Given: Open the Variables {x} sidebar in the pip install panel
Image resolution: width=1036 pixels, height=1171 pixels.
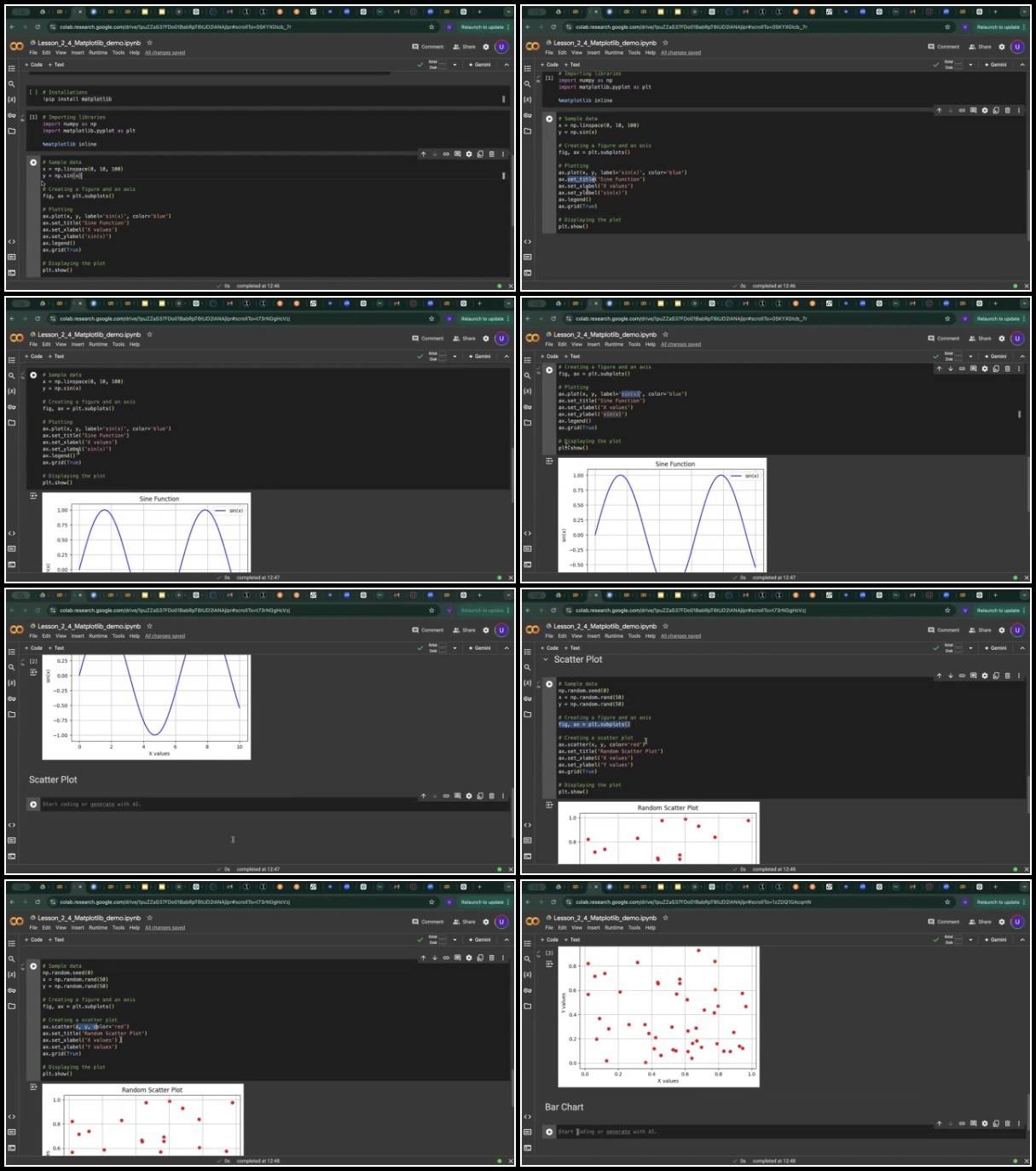Looking at the screenshot, I should 12,99.
